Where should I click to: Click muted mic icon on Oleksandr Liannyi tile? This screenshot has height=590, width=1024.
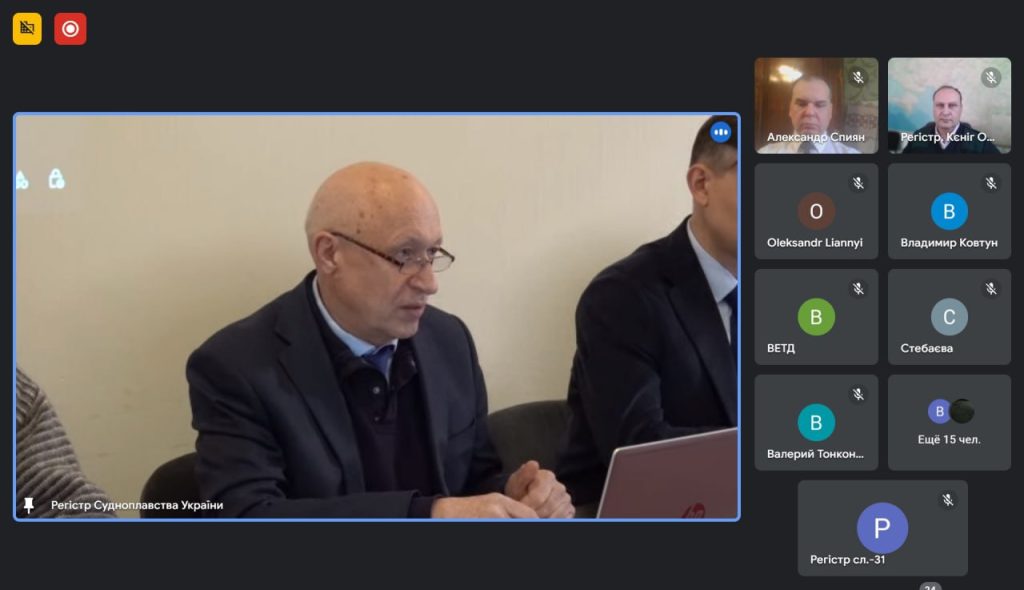coord(858,183)
